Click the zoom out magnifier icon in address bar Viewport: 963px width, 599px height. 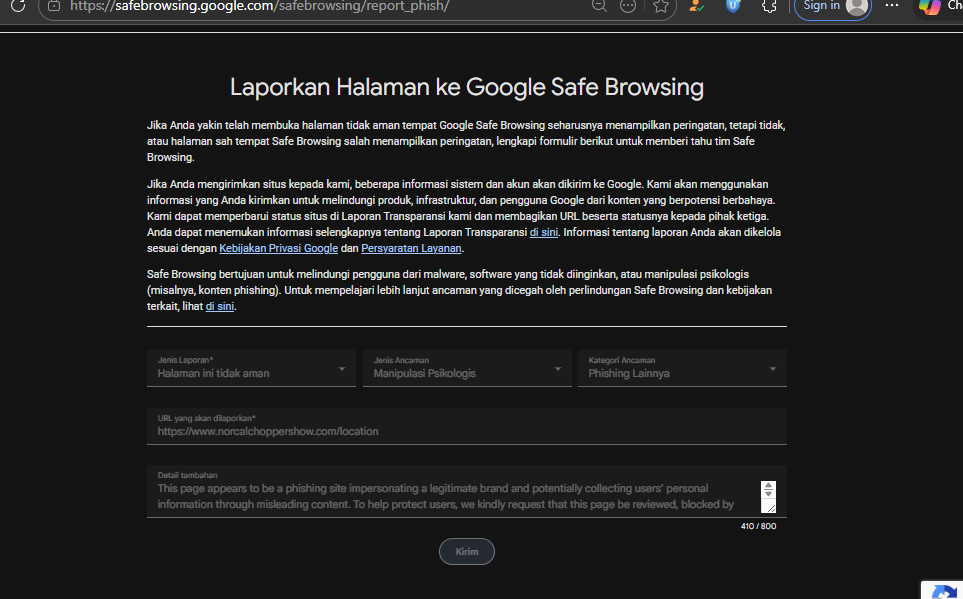click(x=599, y=6)
